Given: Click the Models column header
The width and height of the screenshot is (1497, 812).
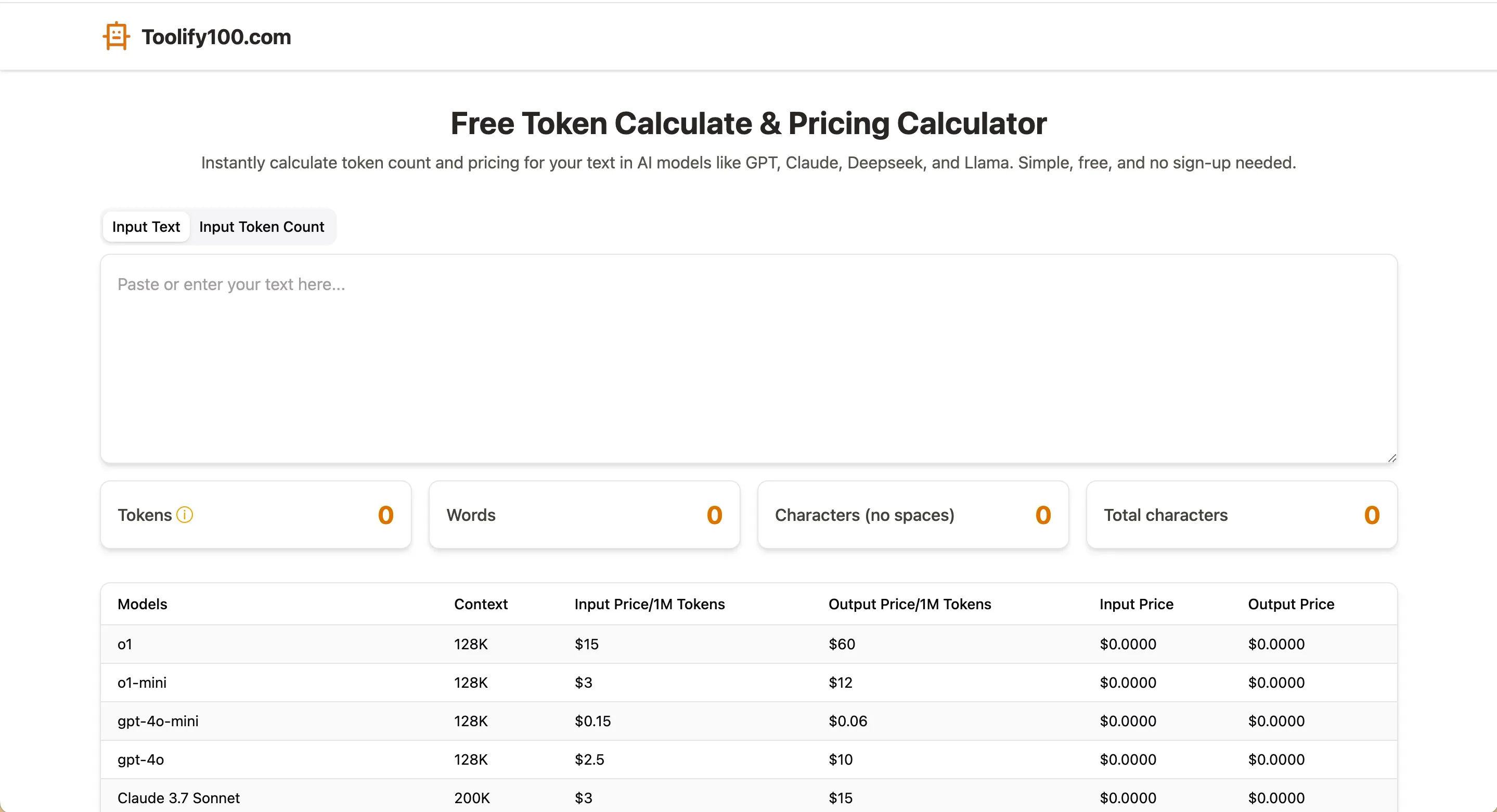Looking at the screenshot, I should (143, 604).
